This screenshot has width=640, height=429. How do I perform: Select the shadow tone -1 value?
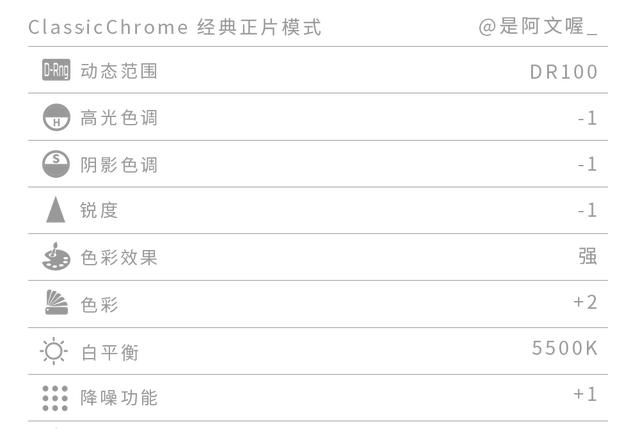click(587, 164)
